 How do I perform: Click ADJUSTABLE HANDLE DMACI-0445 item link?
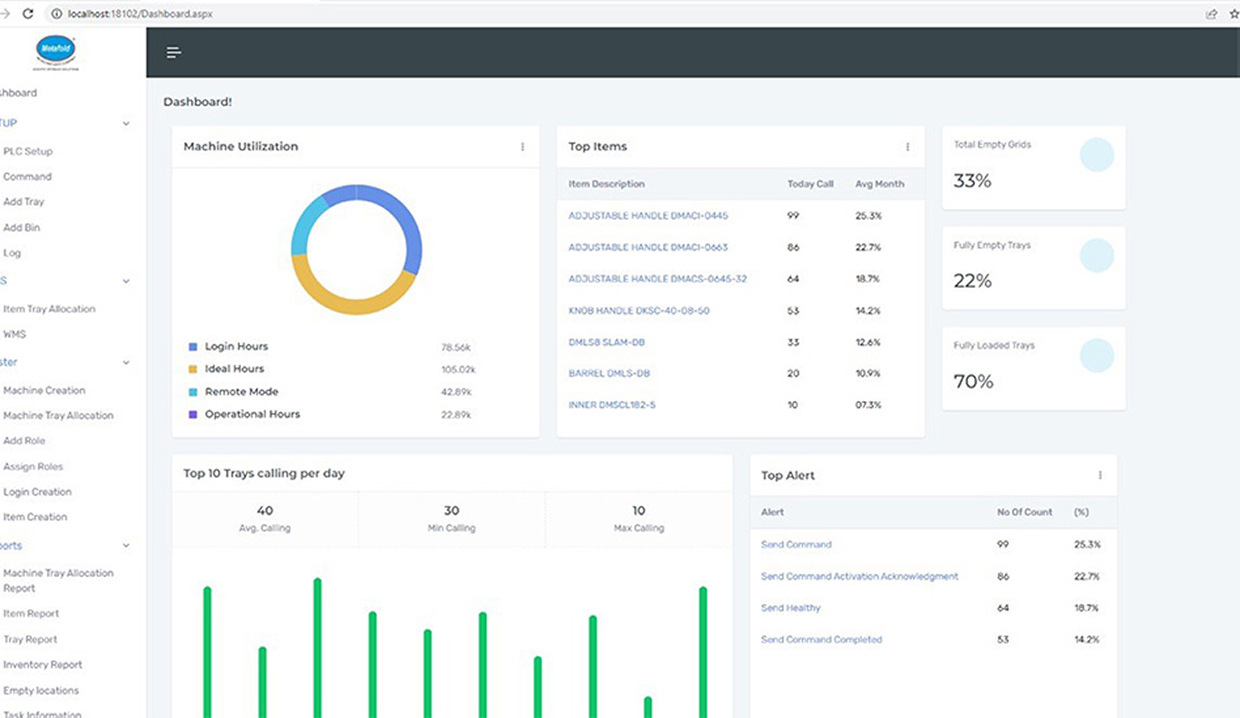(x=648, y=216)
